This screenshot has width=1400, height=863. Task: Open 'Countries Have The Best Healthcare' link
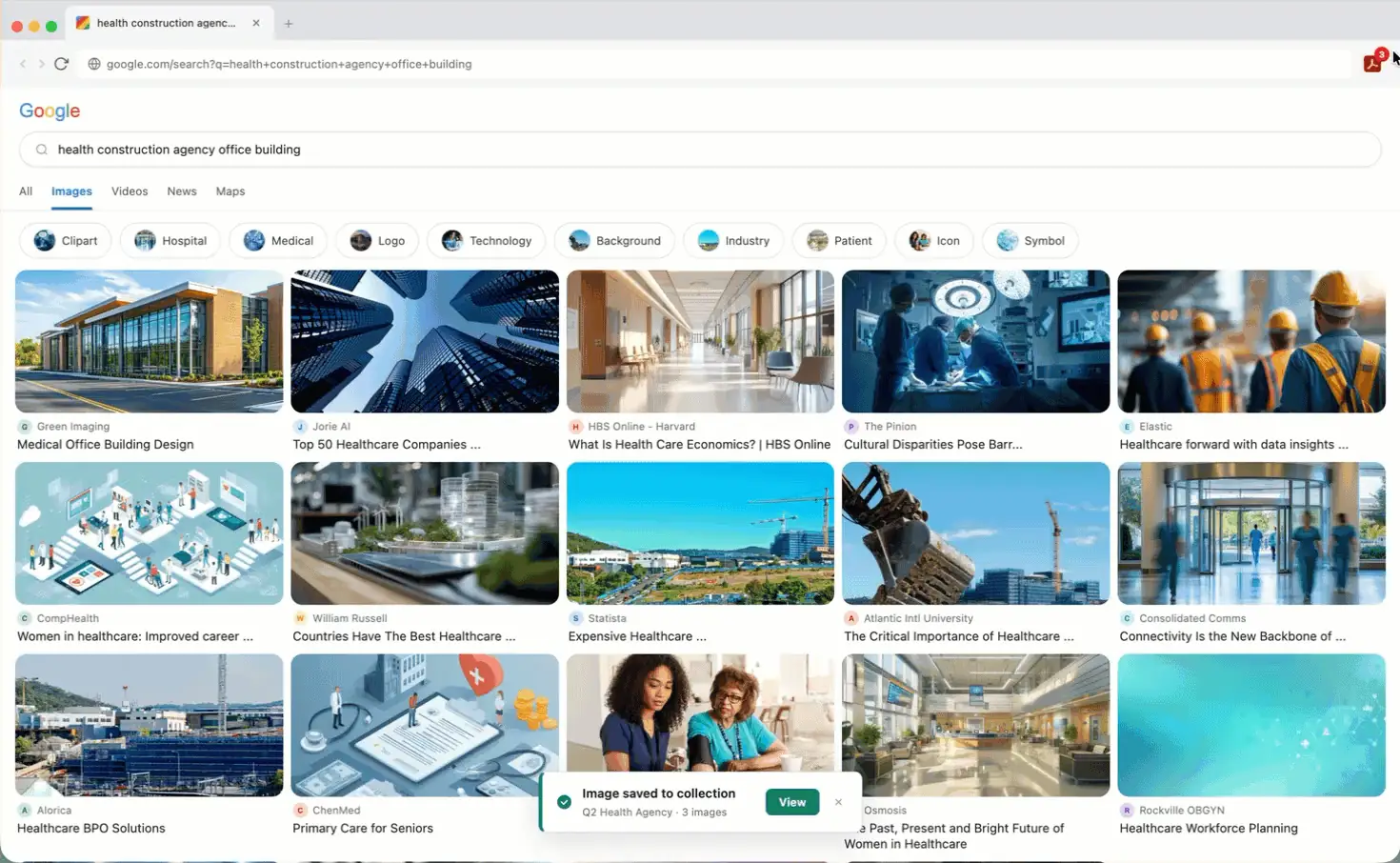[x=404, y=636]
